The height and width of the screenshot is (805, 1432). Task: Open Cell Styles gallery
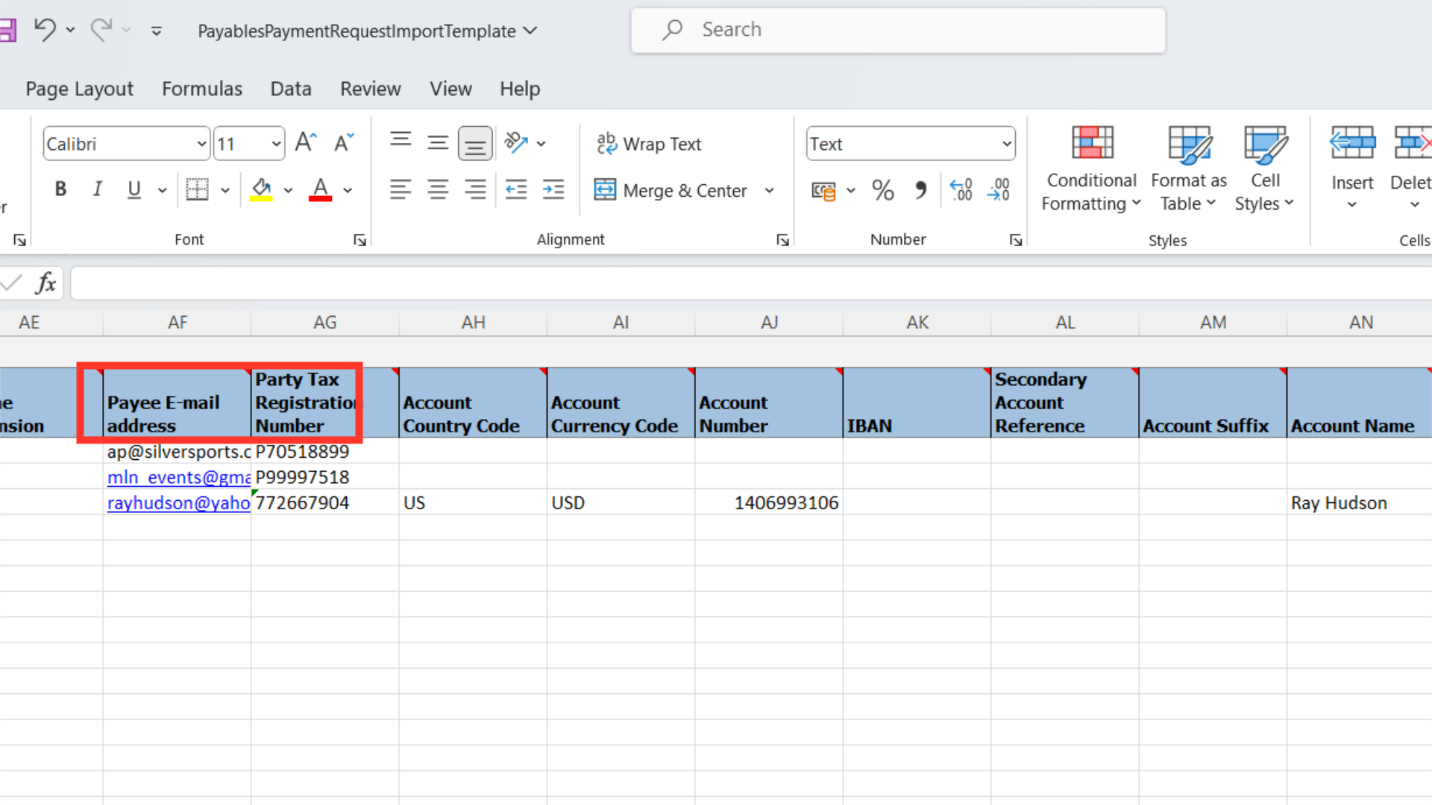1264,170
